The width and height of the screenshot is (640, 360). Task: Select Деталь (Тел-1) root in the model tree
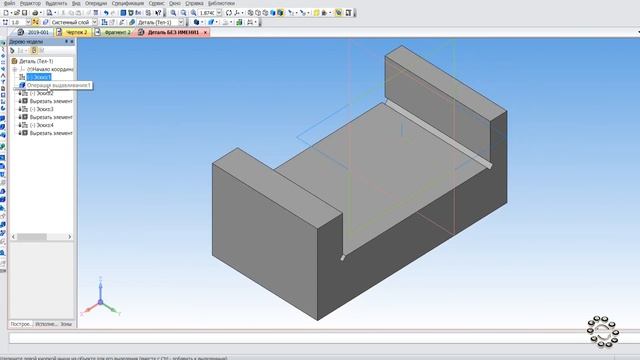pyautogui.click(x=36, y=61)
